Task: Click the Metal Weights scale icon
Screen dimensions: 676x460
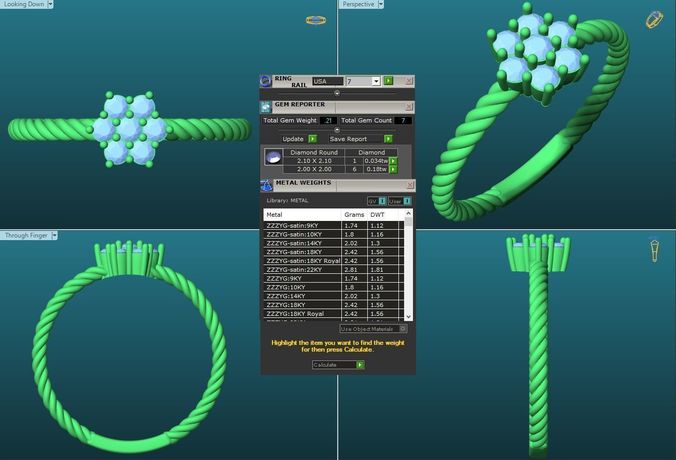Action: [x=266, y=185]
